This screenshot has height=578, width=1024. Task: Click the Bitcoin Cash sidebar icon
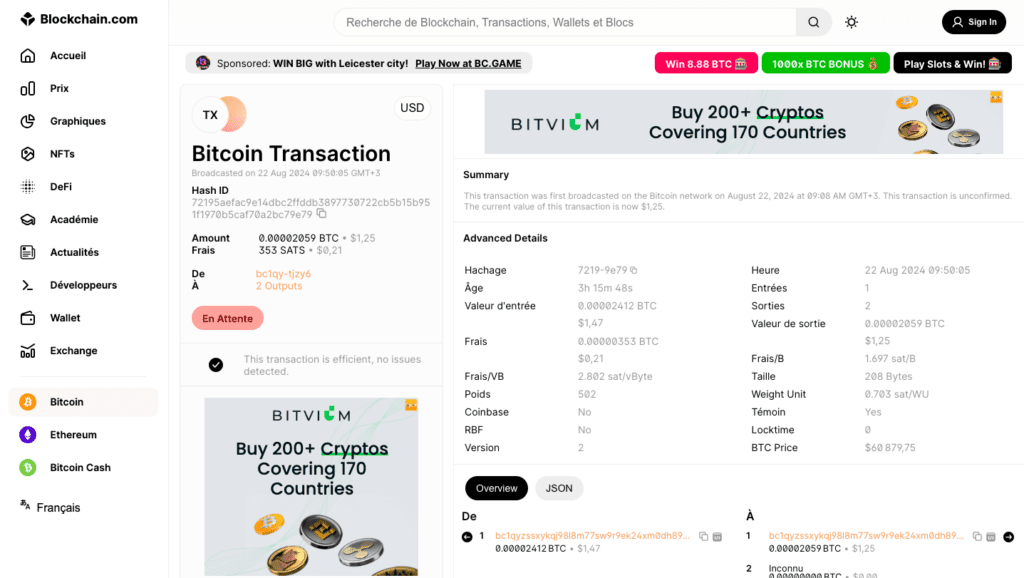click(x=28, y=467)
